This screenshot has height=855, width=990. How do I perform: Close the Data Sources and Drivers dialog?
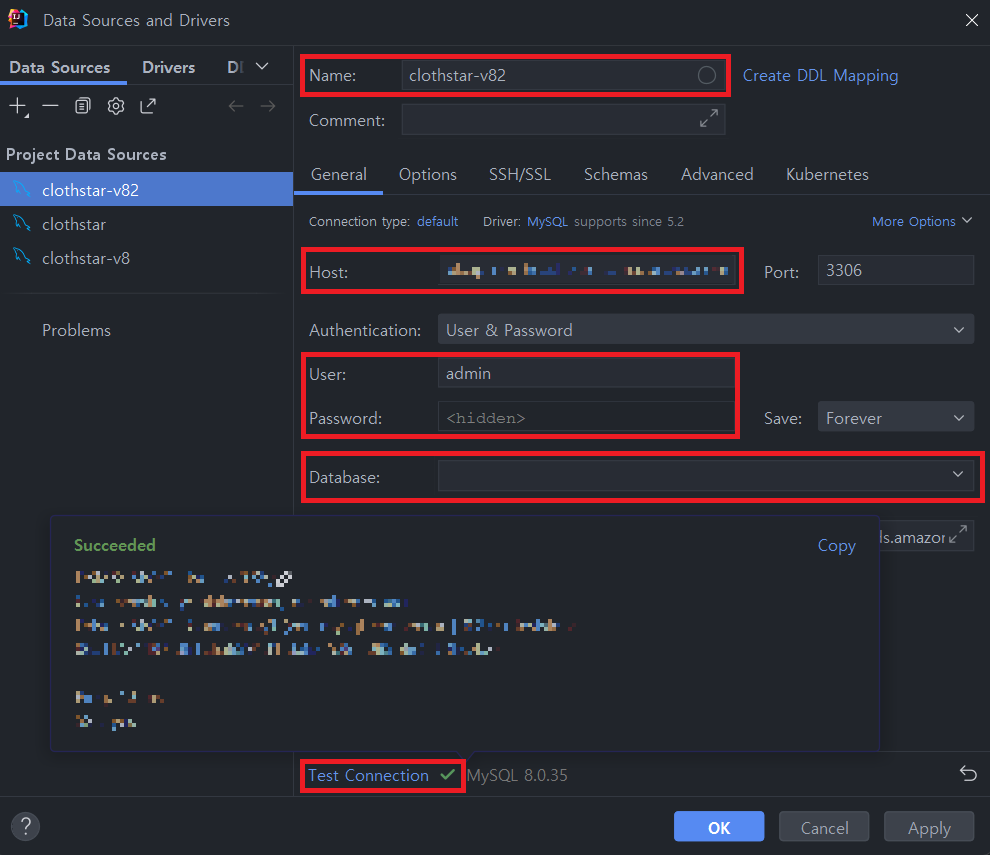point(972,20)
